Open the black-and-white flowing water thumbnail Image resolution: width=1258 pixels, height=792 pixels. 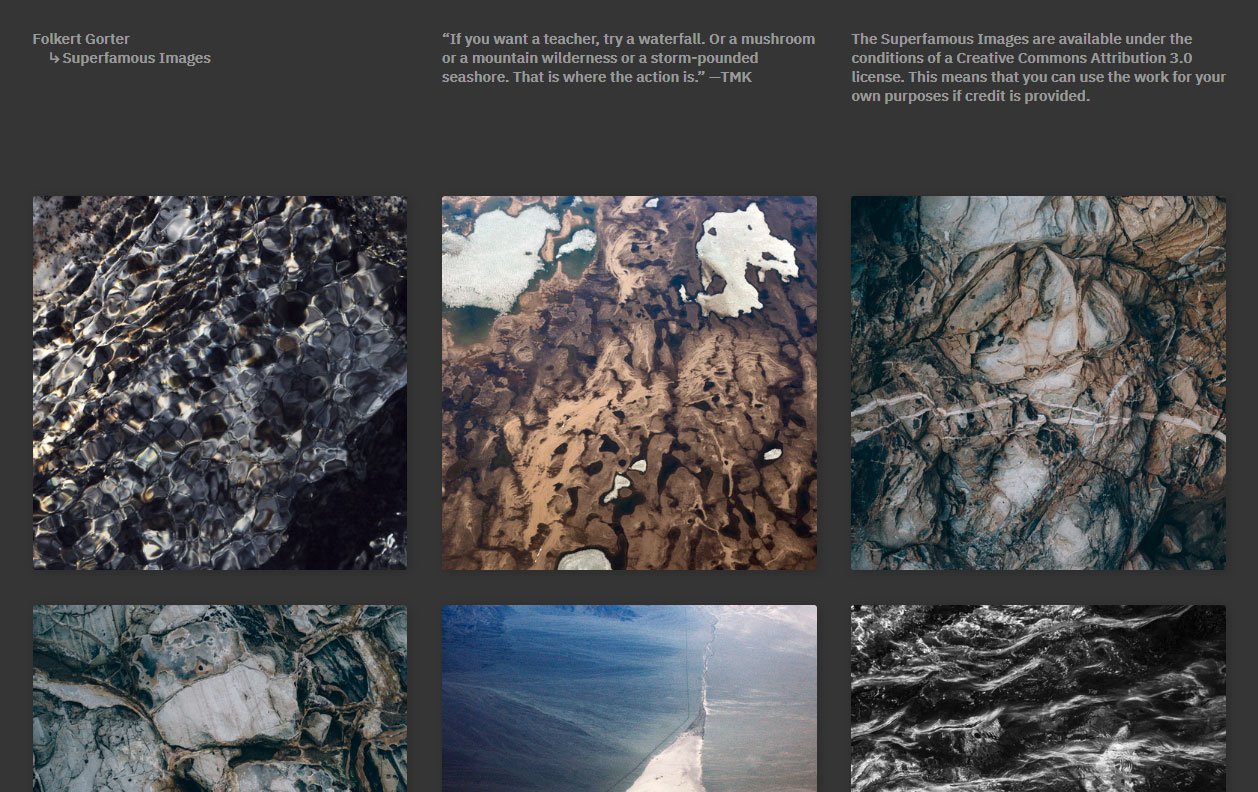point(1038,698)
